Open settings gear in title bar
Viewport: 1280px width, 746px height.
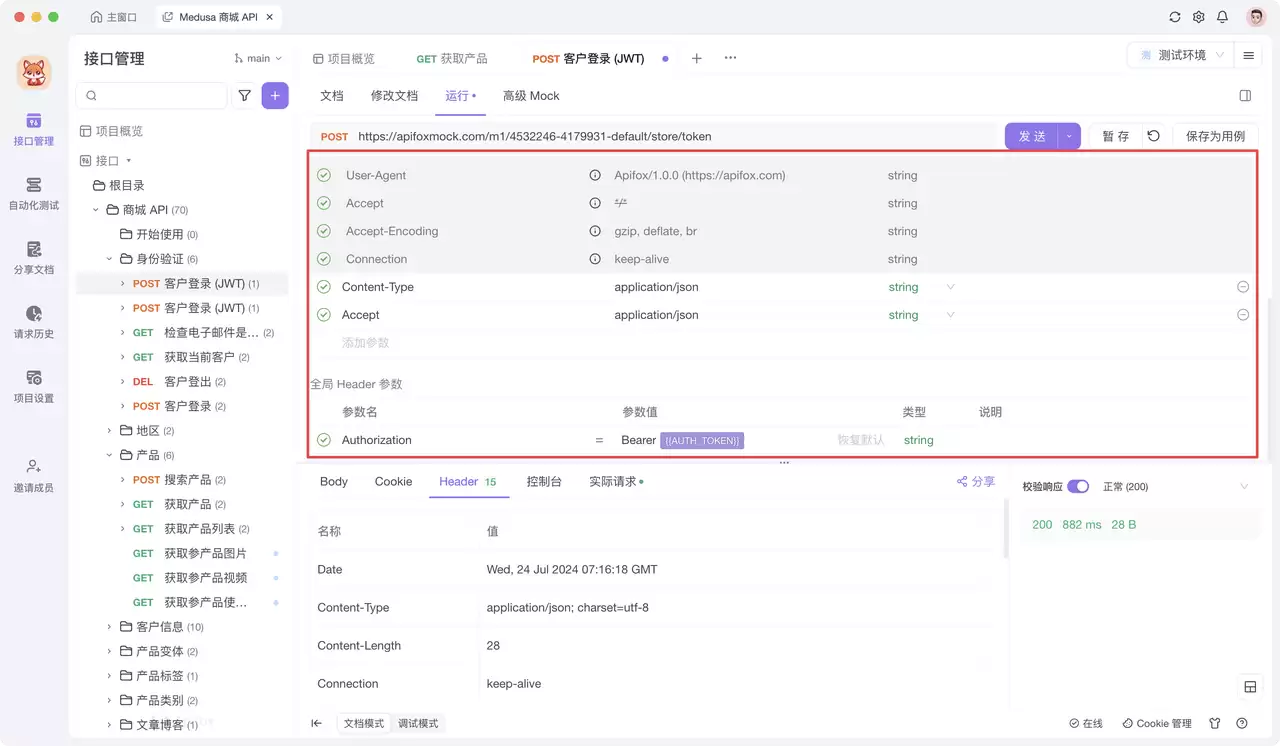tap(1199, 17)
